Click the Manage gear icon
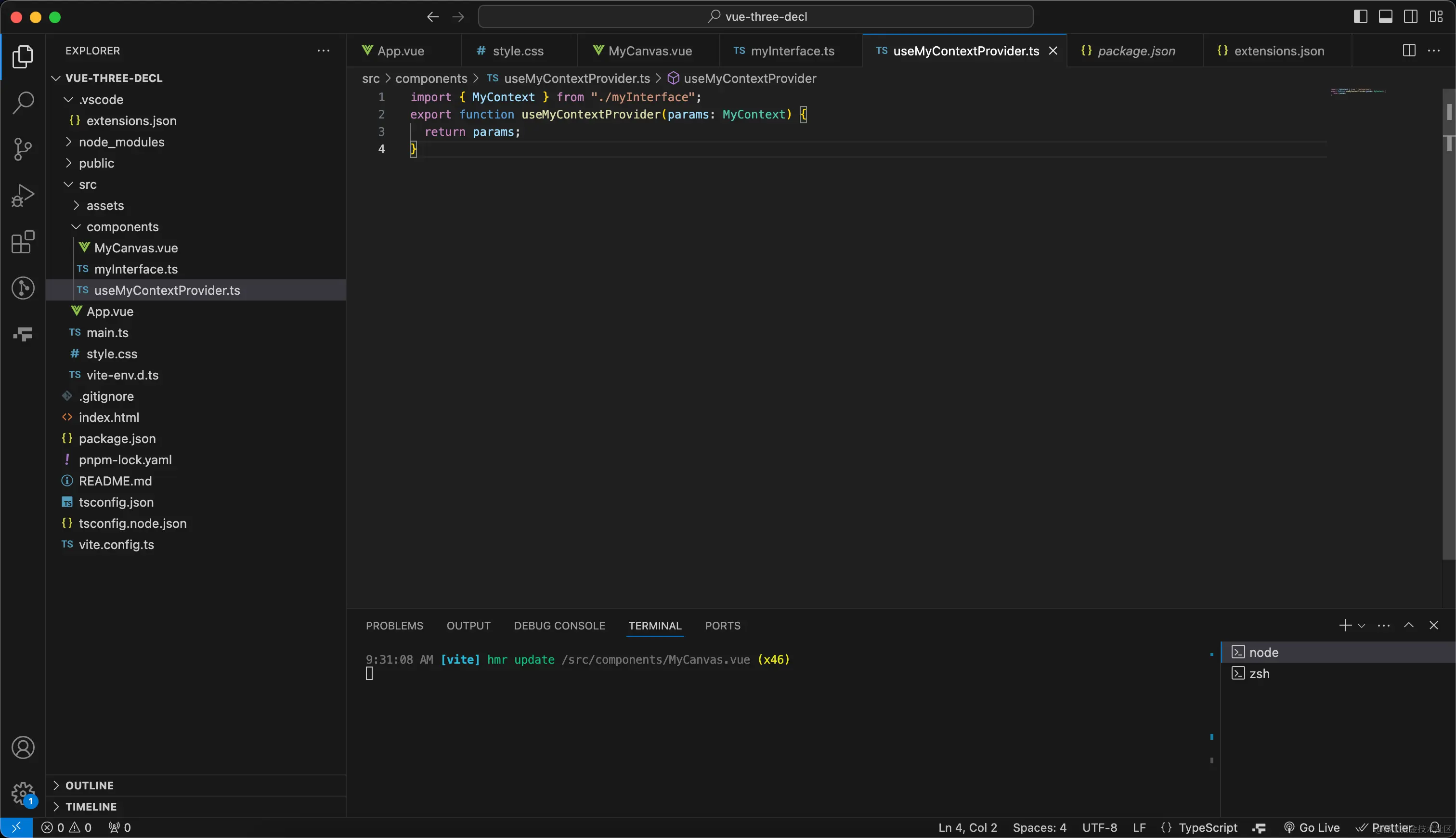The height and width of the screenshot is (838, 1456). coord(23,793)
